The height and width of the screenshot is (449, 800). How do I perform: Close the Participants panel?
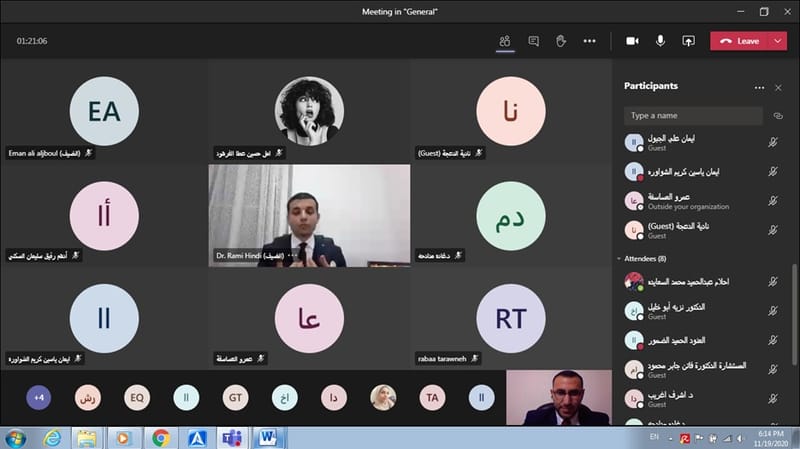pyautogui.click(x=778, y=87)
